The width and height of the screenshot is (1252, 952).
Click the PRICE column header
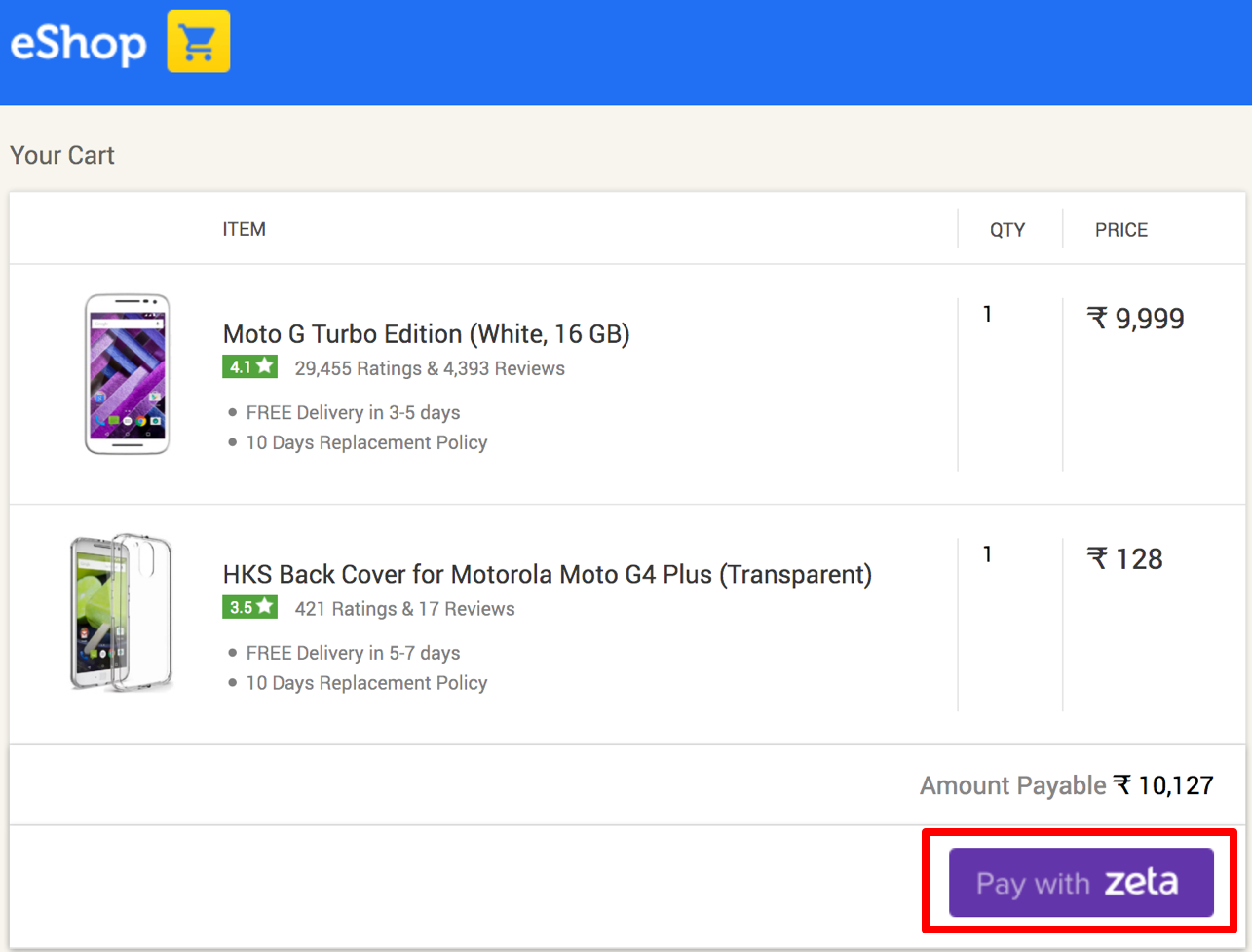click(x=1121, y=230)
